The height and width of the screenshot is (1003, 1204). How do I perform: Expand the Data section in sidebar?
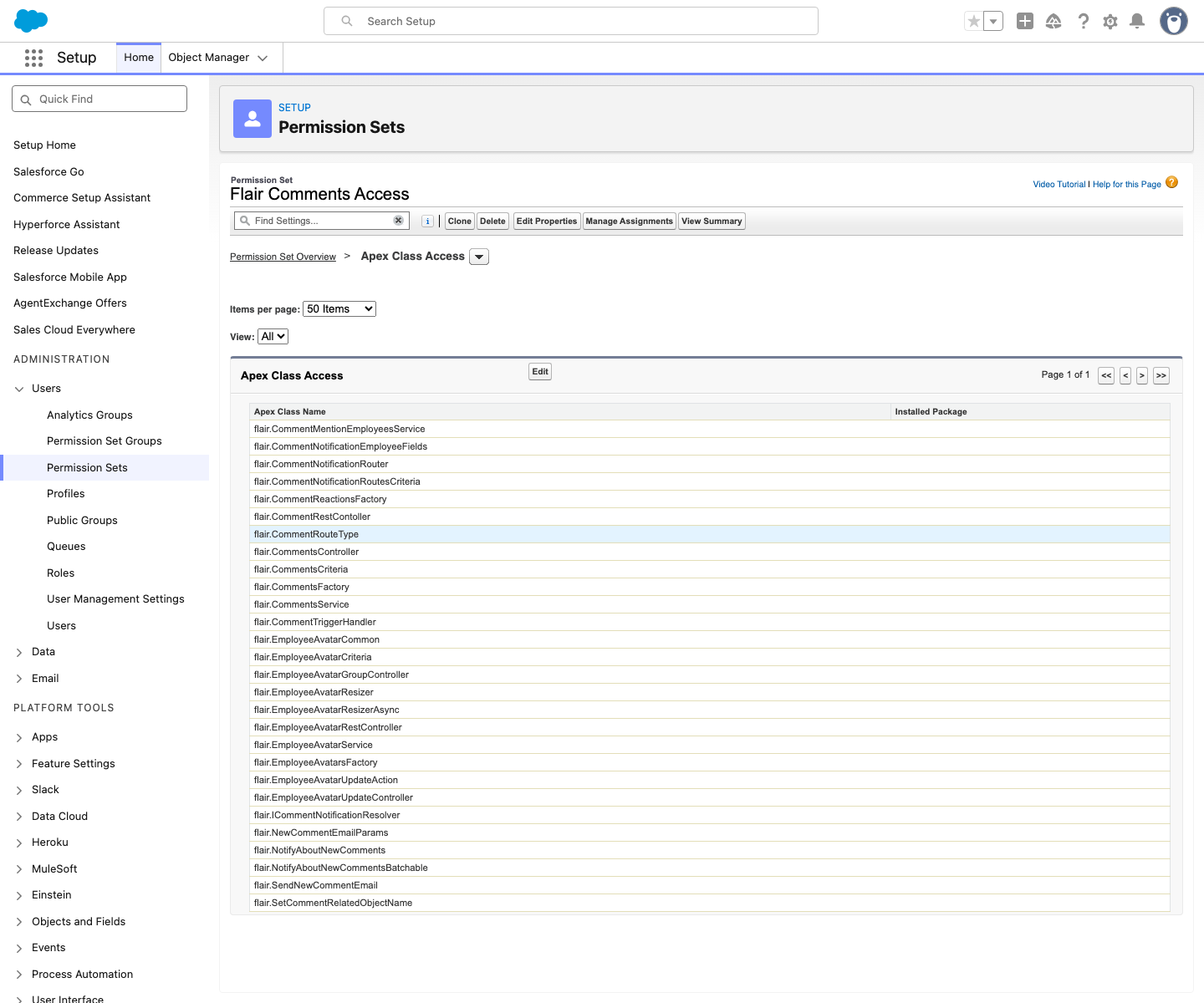click(19, 652)
